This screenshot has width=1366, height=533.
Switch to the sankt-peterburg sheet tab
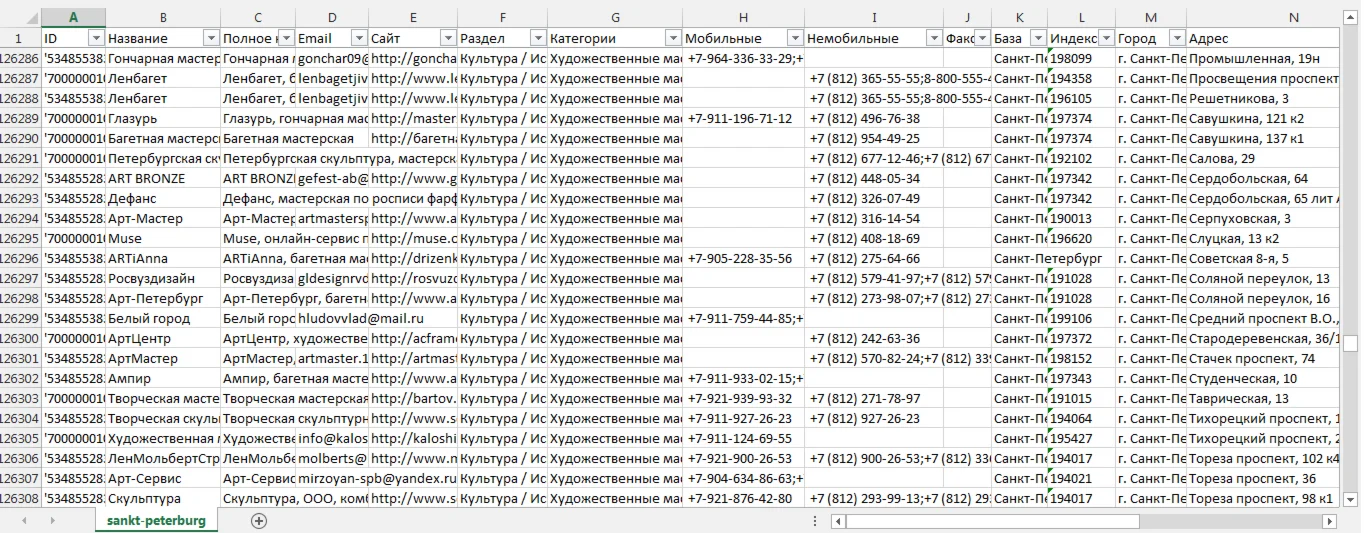157,521
